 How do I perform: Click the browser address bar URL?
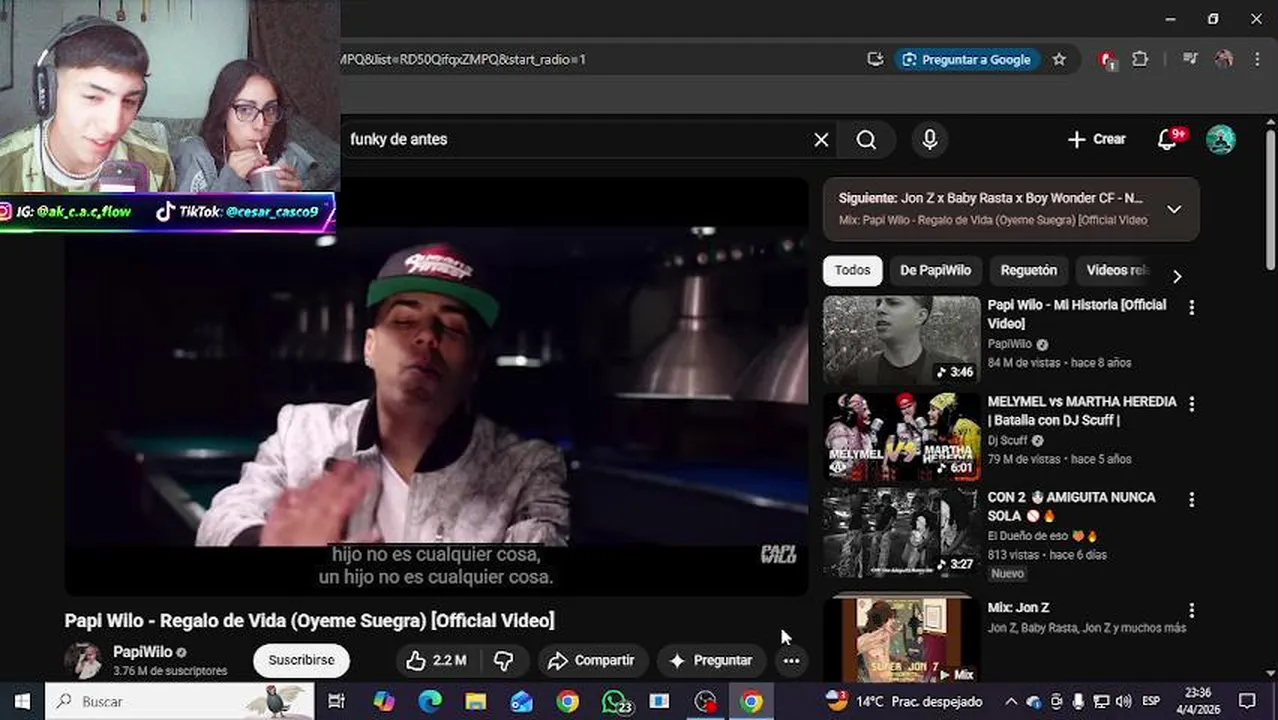tap(463, 59)
